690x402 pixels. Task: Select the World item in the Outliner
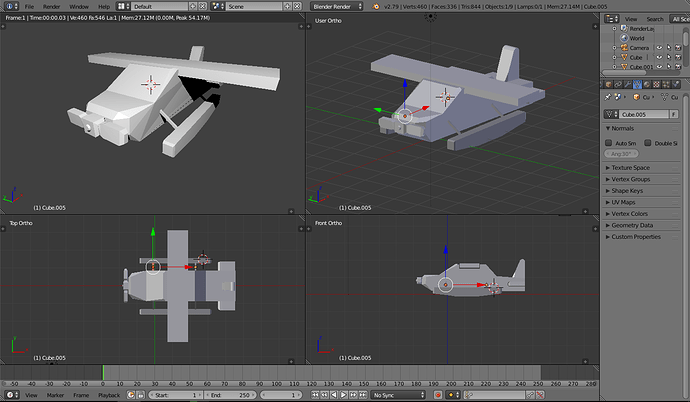pos(636,38)
